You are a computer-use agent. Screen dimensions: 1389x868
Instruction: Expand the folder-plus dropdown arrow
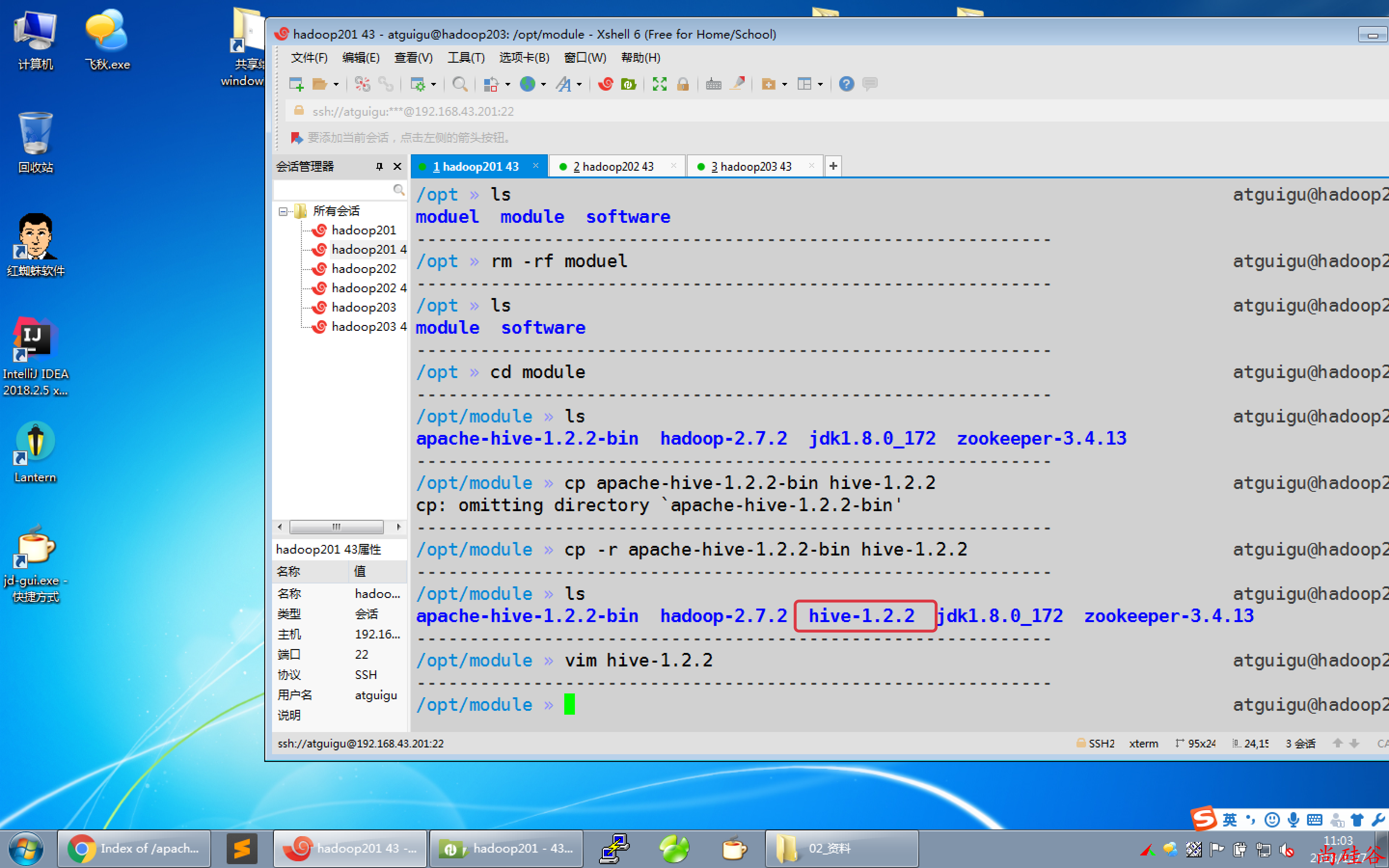[785, 84]
